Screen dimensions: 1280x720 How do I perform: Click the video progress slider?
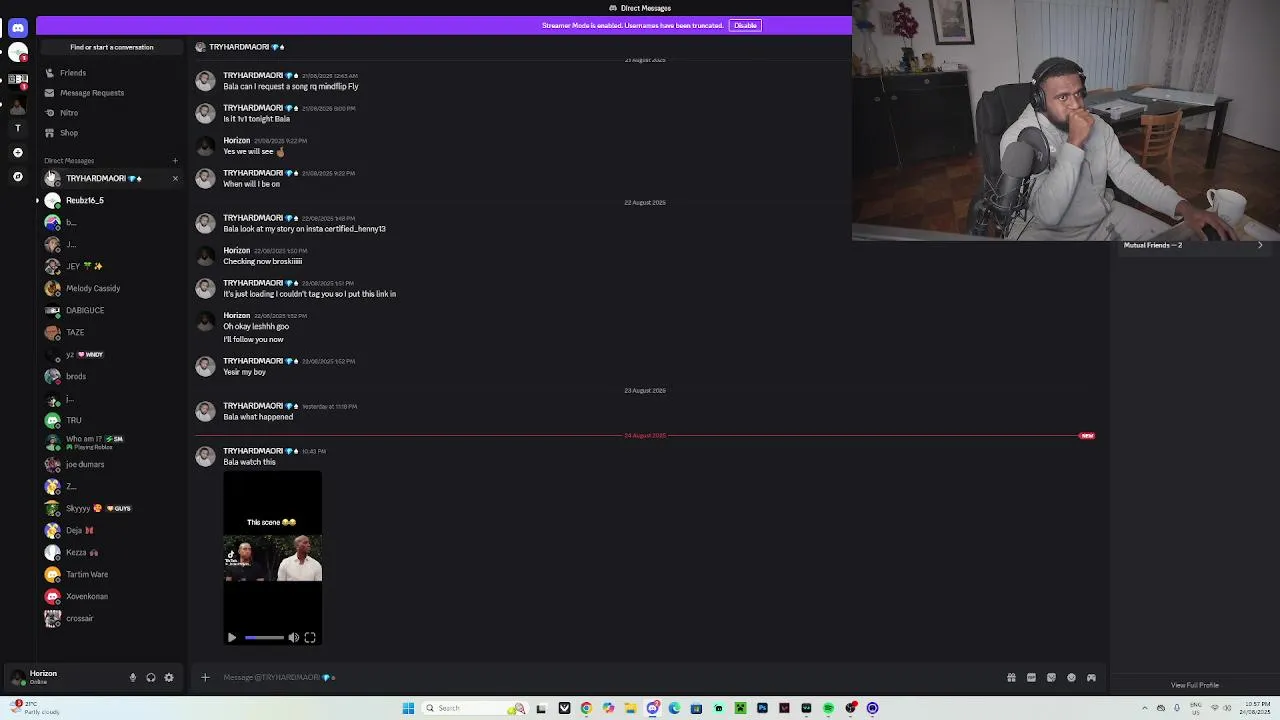264,638
